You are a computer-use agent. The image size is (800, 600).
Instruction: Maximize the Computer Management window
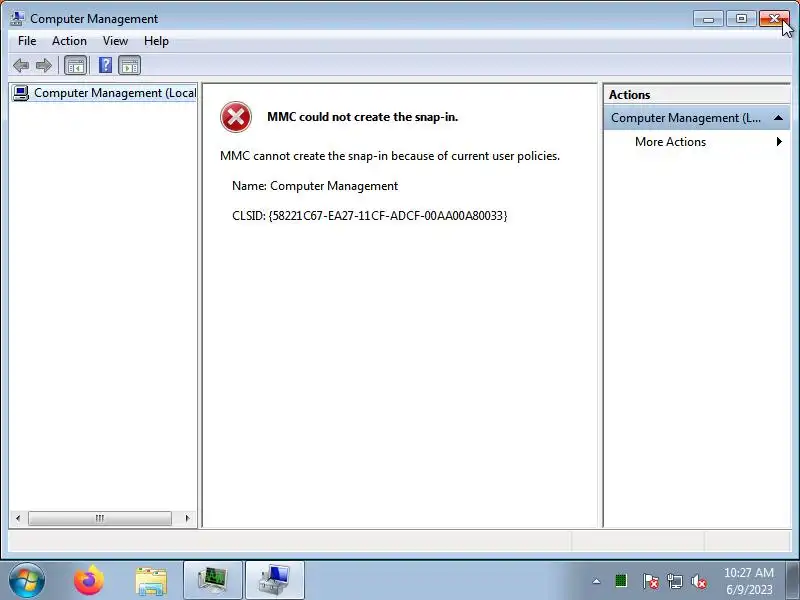pos(741,19)
